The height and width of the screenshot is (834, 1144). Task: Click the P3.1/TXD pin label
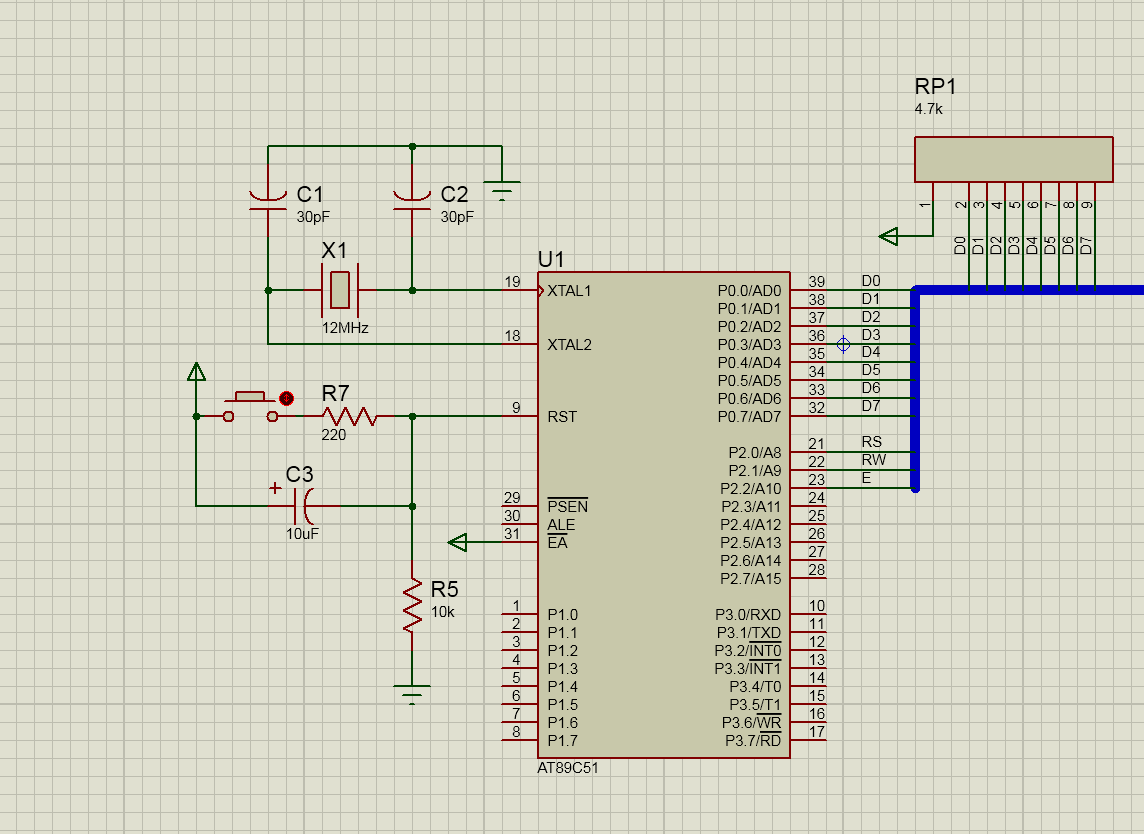[749, 633]
